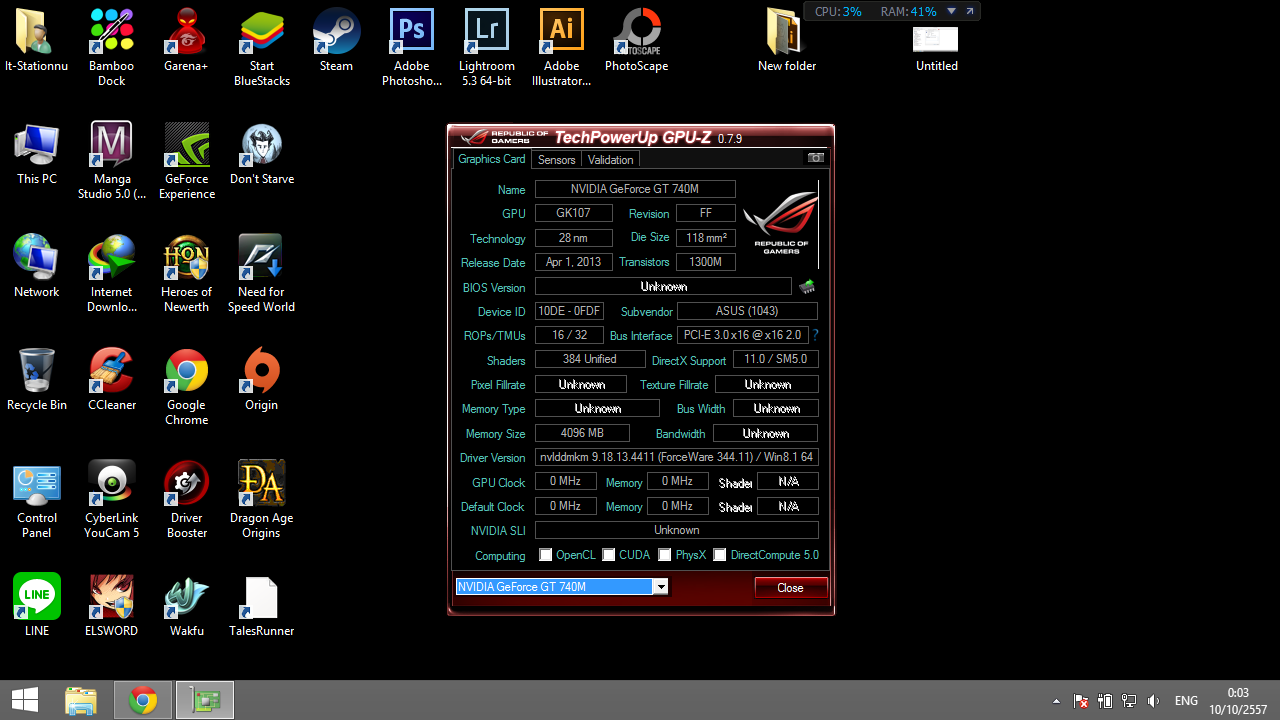Open the Action Center flag tray icon
Screen dimensions: 1280x720
1081,701
